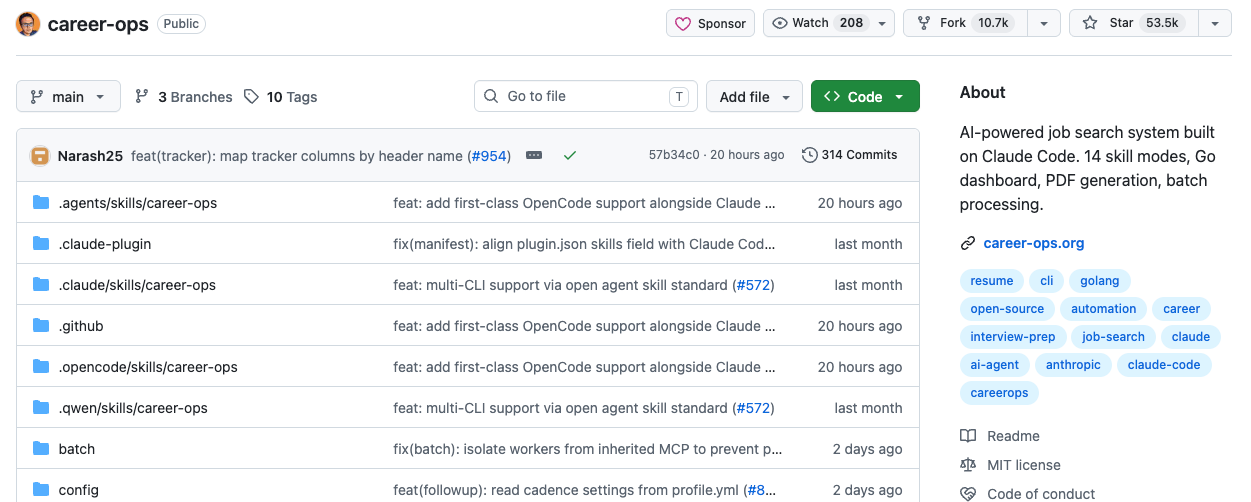Click the Sponsor heart button
The width and height of the screenshot is (1251, 502).
point(710,23)
